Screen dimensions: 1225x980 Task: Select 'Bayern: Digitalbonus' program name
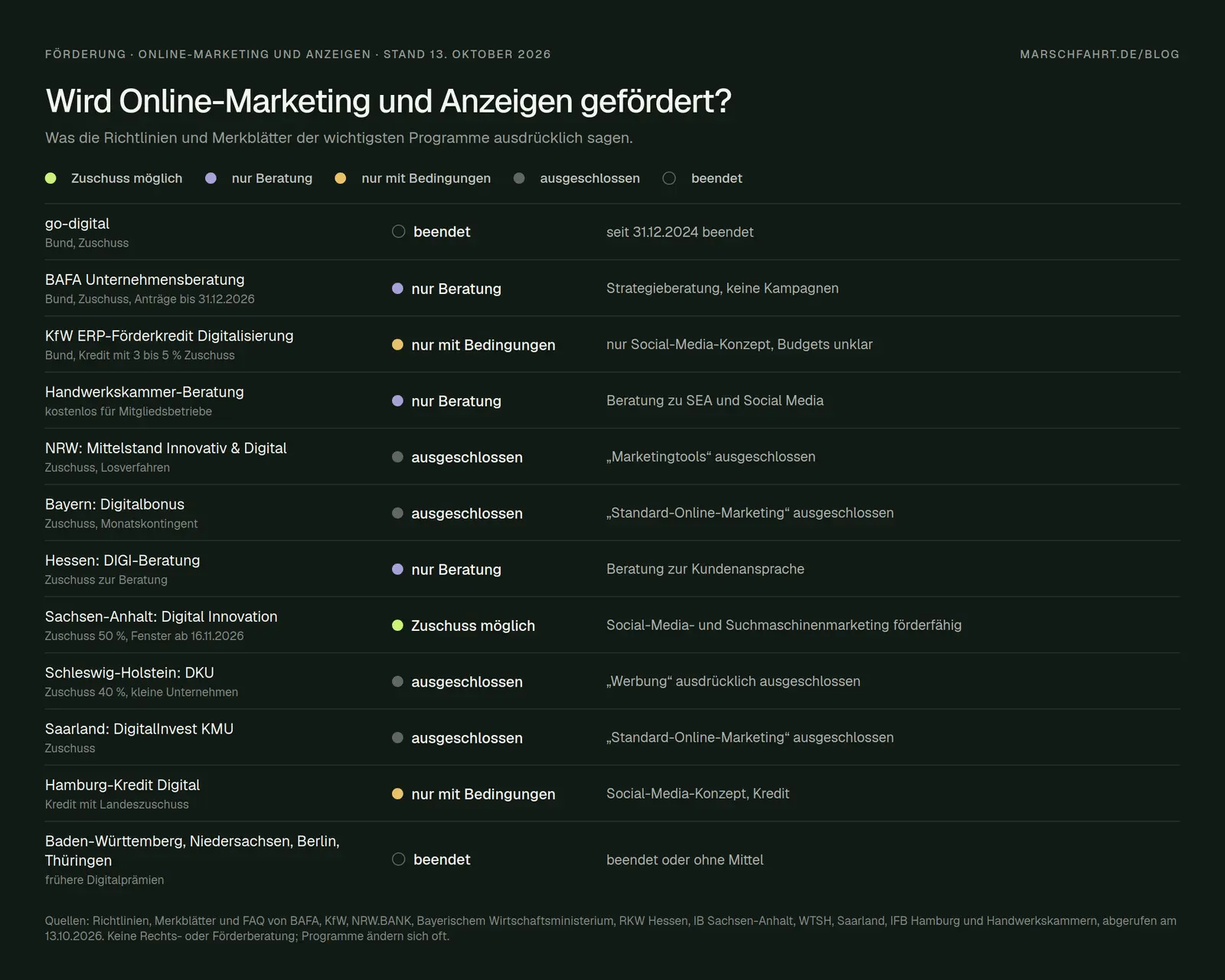pos(115,505)
